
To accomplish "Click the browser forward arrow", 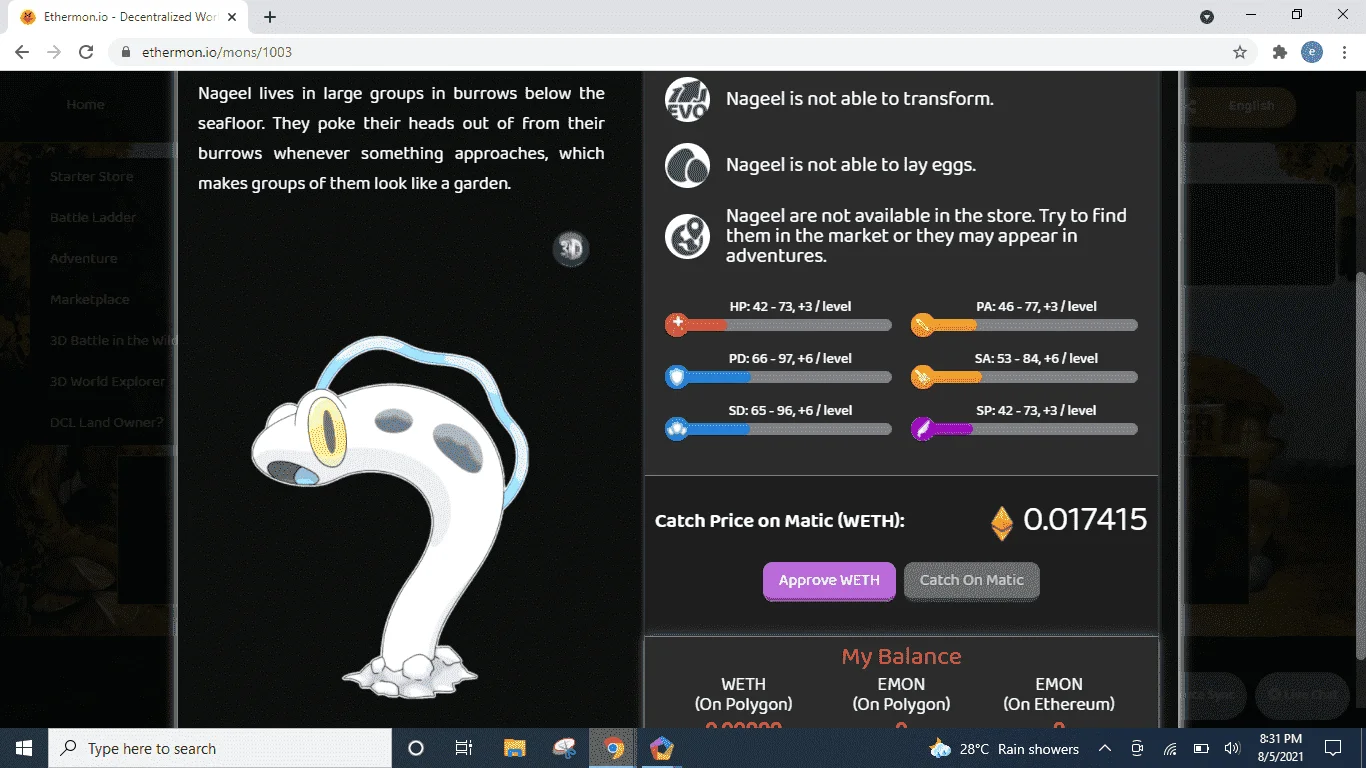I will [54, 52].
